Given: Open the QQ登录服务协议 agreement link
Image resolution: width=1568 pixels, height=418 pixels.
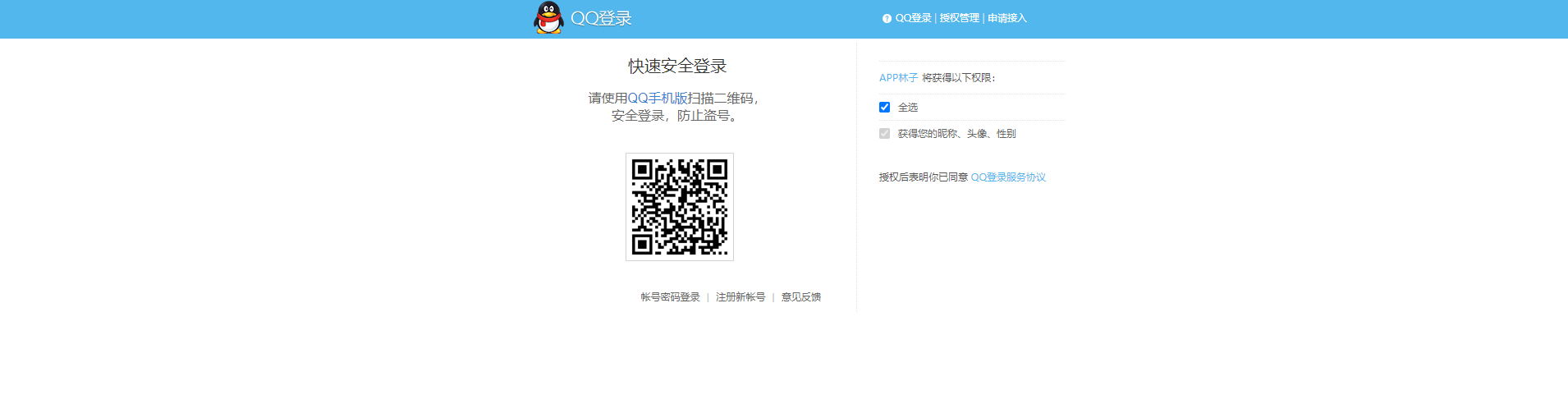Looking at the screenshot, I should coord(1008,177).
